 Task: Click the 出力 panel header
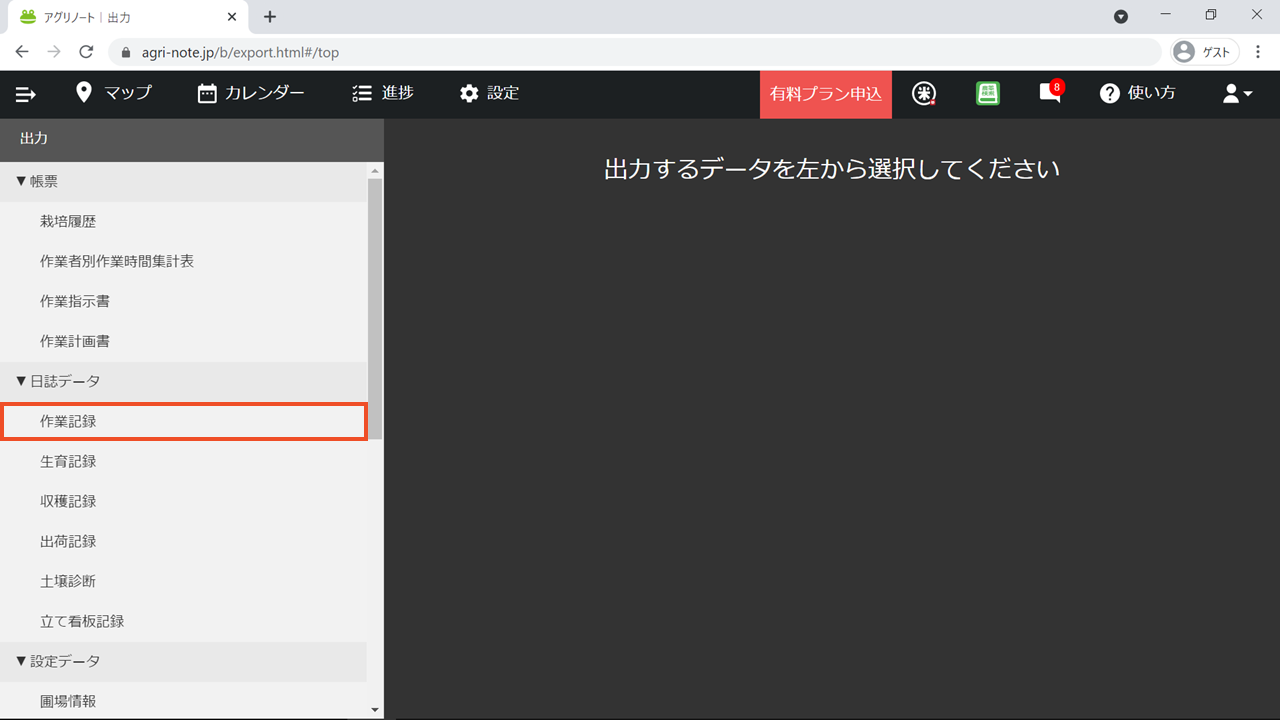pos(192,139)
